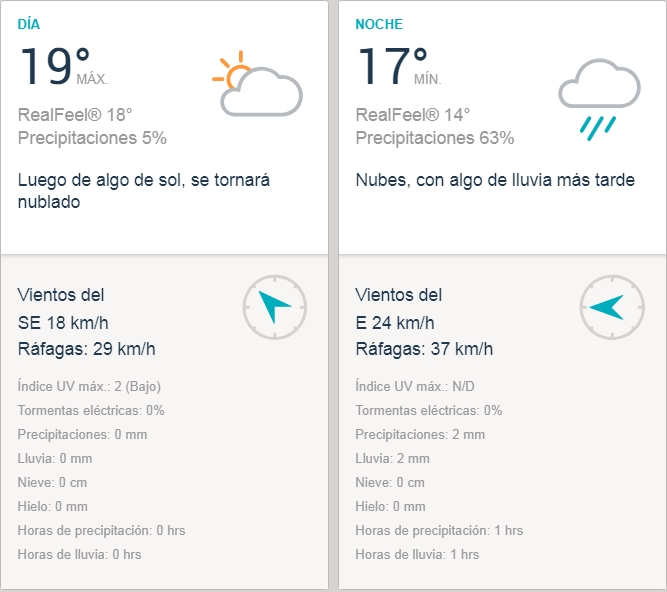Select the DÍA heading
The height and width of the screenshot is (592, 667).
30,24
